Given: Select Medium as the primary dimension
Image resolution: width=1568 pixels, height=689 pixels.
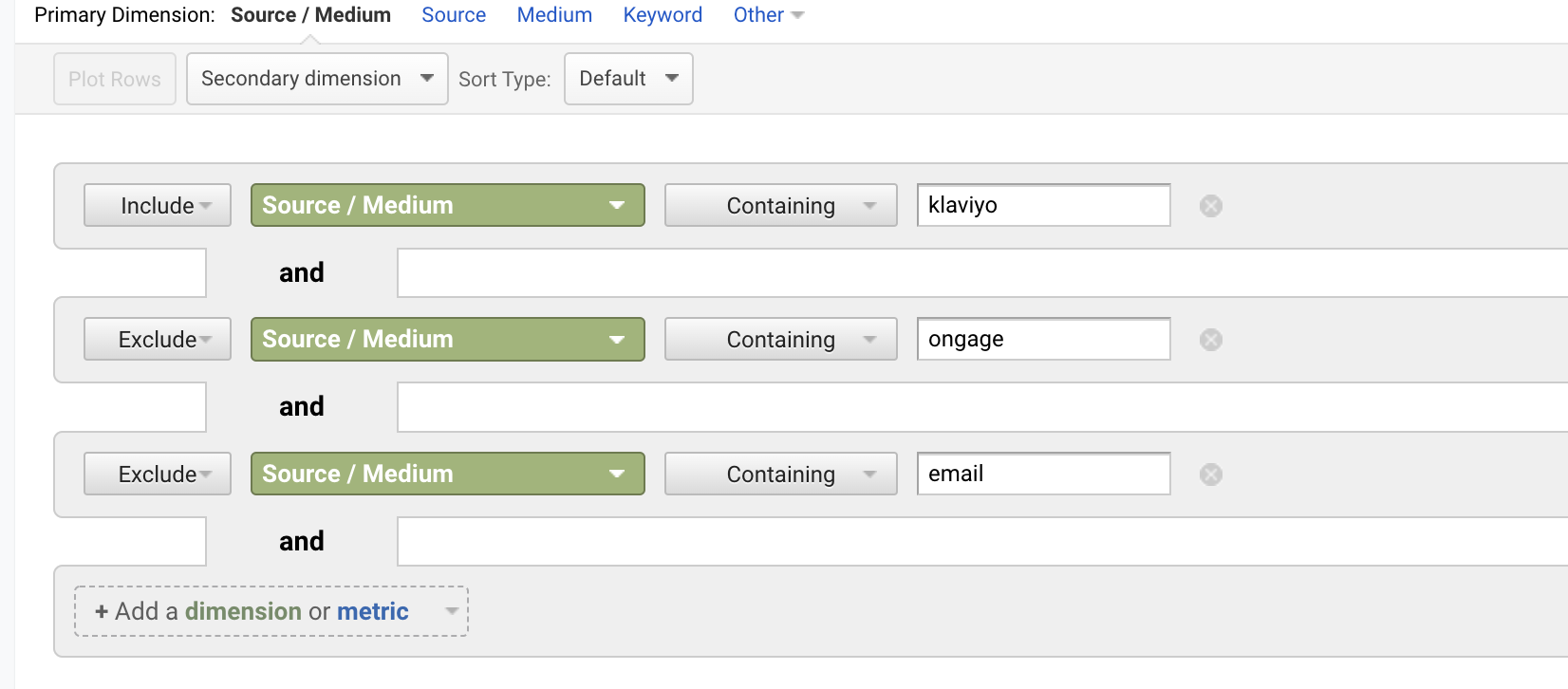Looking at the screenshot, I should pyautogui.click(x=554, y=14).
